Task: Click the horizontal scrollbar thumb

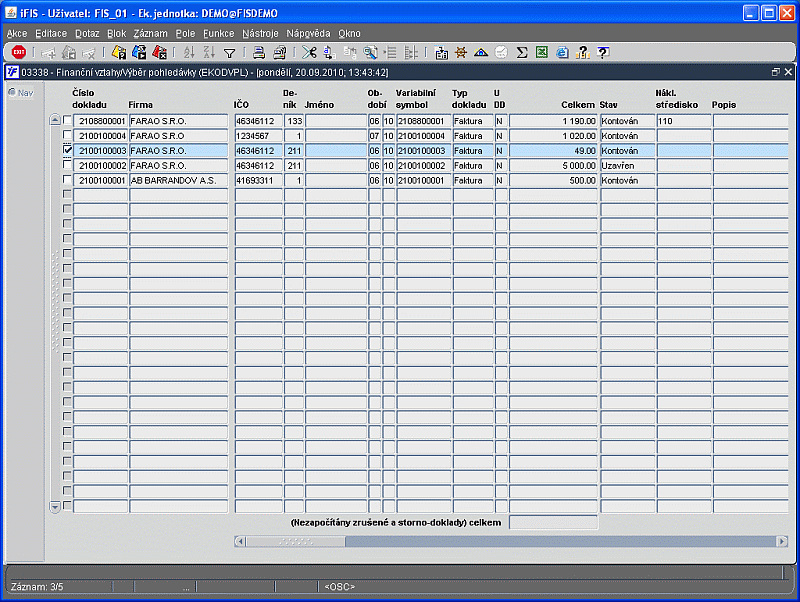Action: click(x=295, y=541)
